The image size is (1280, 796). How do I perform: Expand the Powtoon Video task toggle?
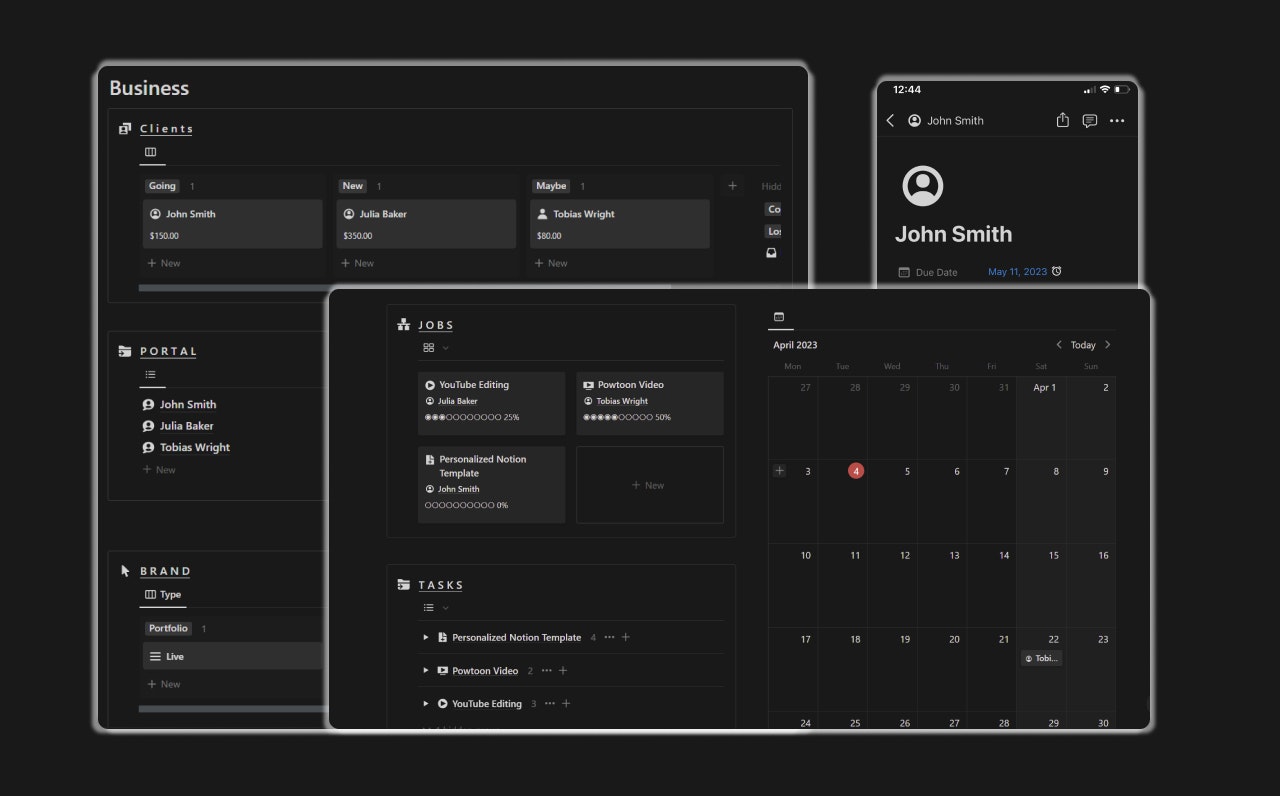pos(426,670)
